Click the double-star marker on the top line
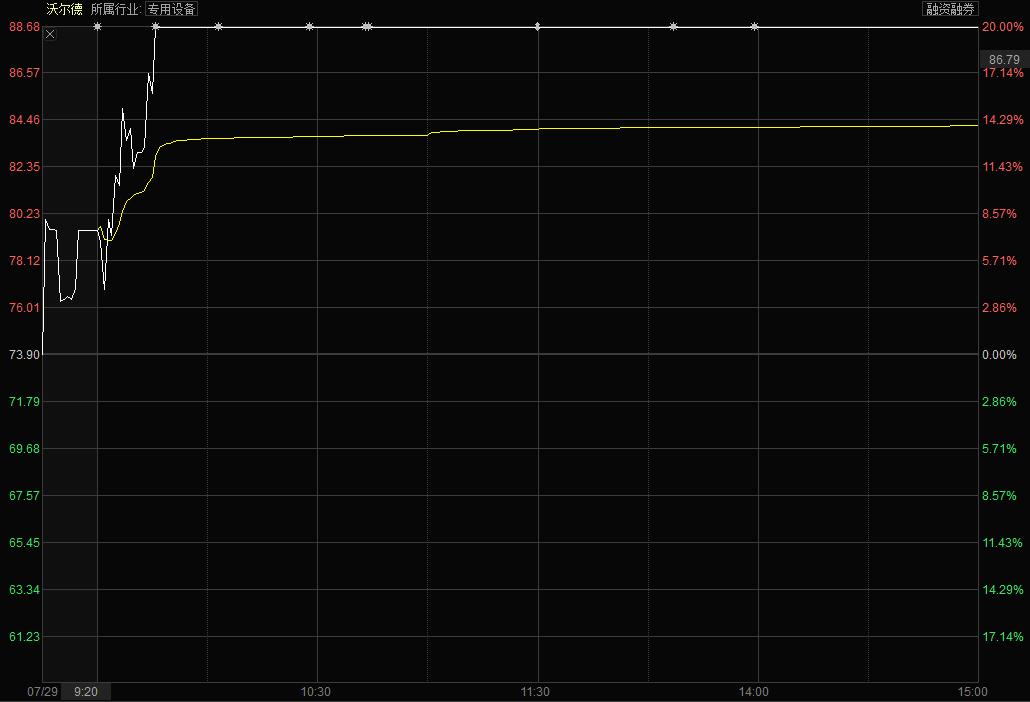The width and height of the screenshot is (1030, 702). coord(367,26)
